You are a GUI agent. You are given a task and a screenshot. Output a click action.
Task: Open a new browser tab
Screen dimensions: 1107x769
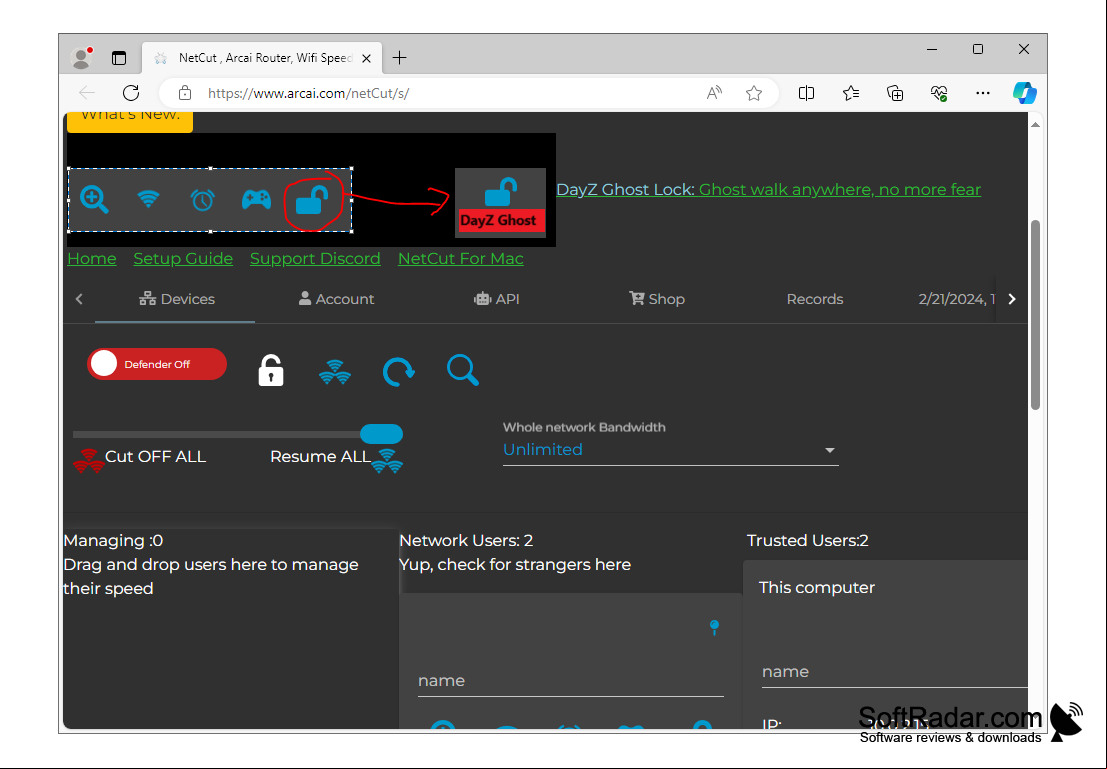(x=400, y=58)
